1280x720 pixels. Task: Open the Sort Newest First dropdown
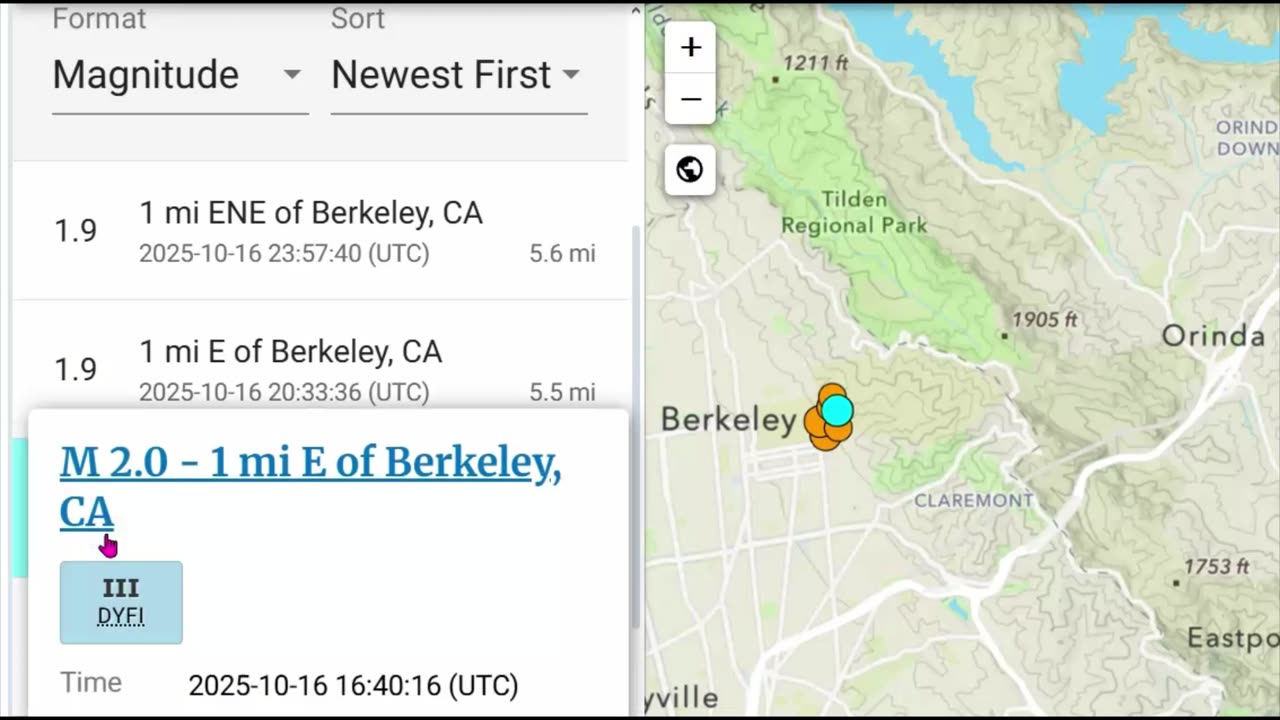pos(457,75)
